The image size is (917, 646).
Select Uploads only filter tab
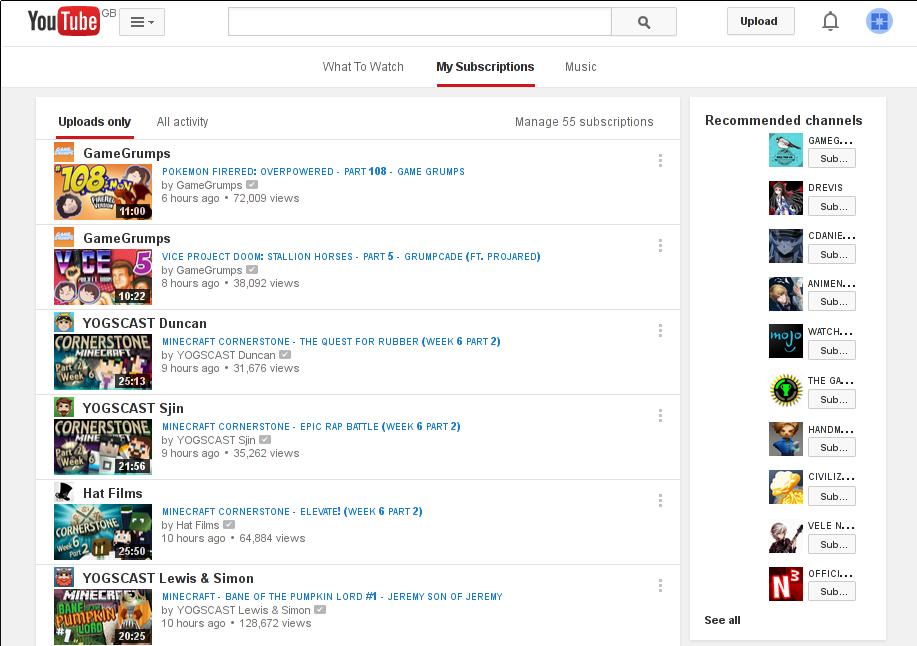pyautogui.click(x=95, y=122)
